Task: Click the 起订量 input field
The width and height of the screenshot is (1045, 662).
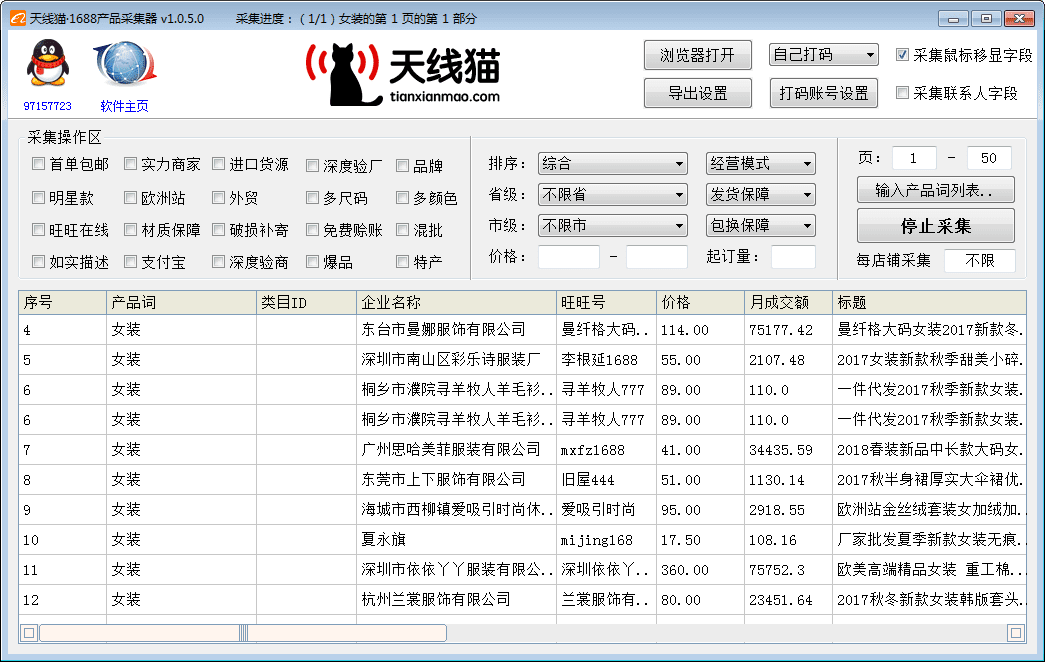Action: [793, 257]
